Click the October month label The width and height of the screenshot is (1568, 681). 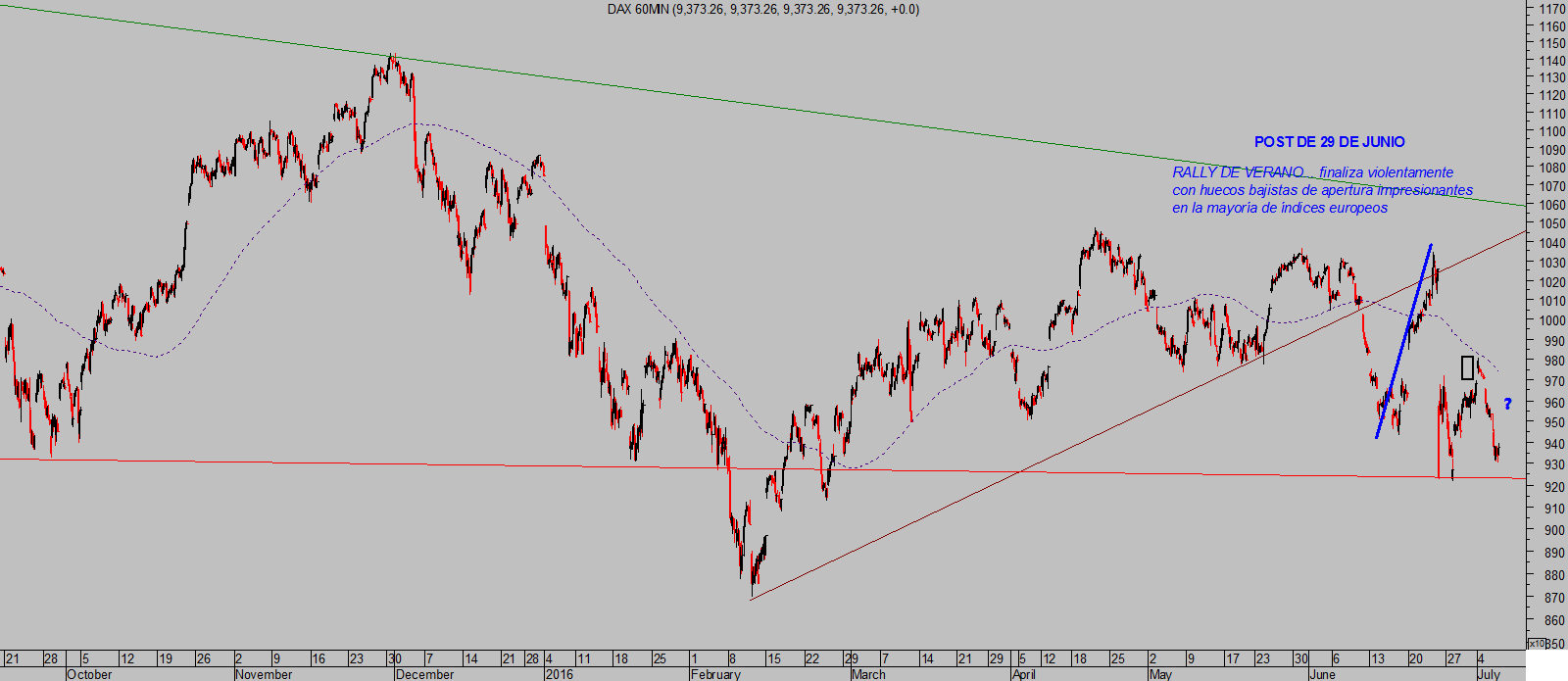click(x=89, y=674)
